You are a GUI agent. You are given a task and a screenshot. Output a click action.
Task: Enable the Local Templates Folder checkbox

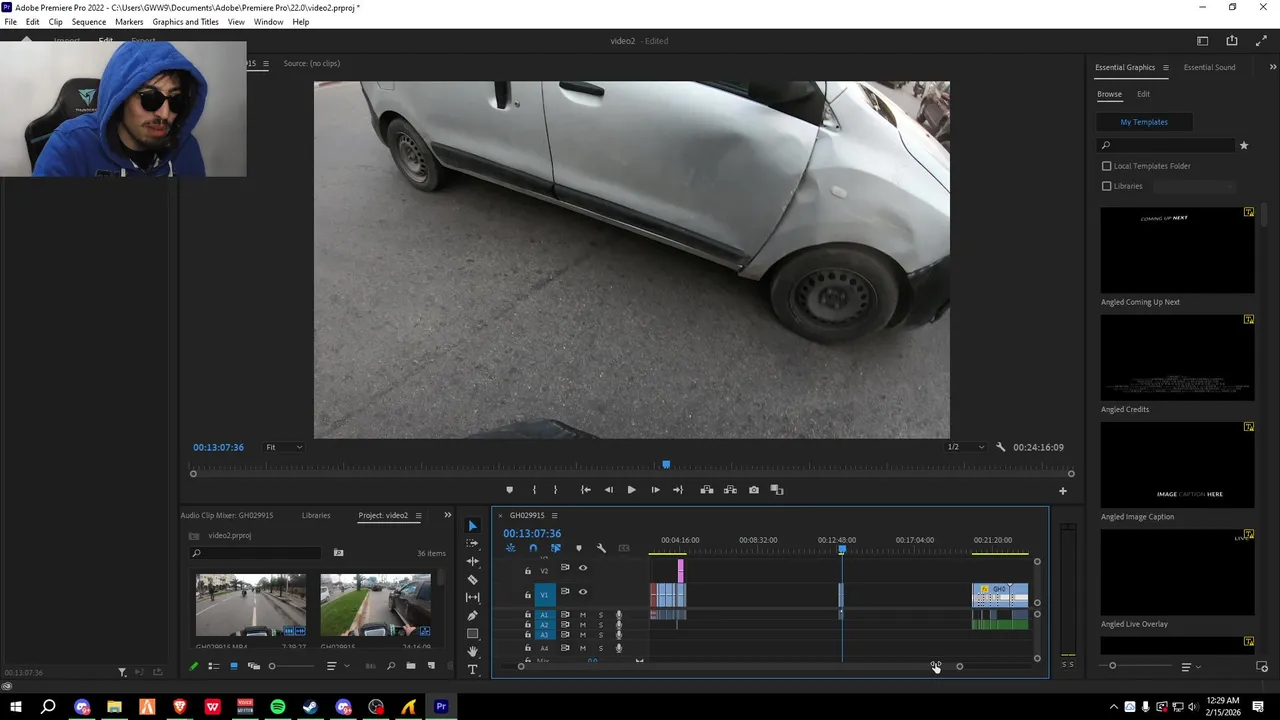[x=1106, y=166]
